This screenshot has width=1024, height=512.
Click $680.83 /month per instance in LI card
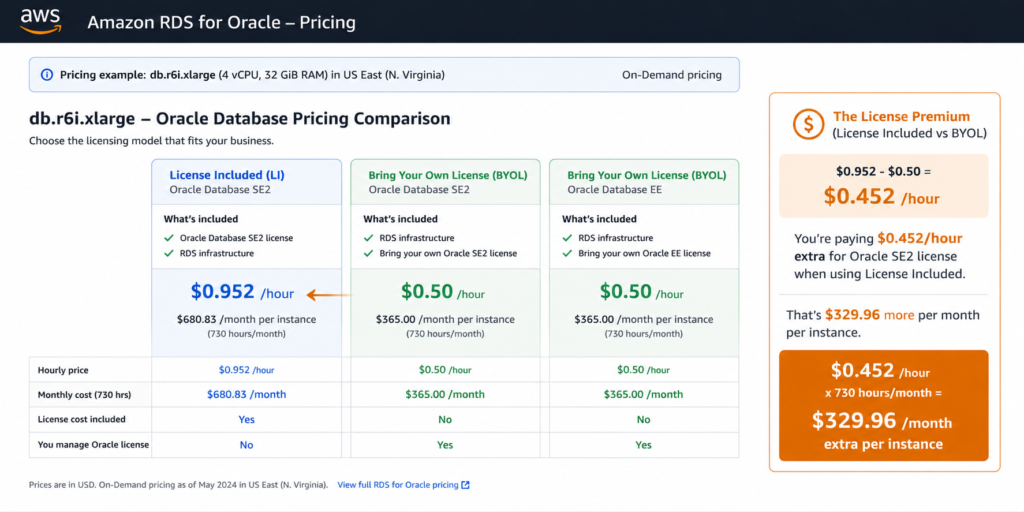(246, 320)
